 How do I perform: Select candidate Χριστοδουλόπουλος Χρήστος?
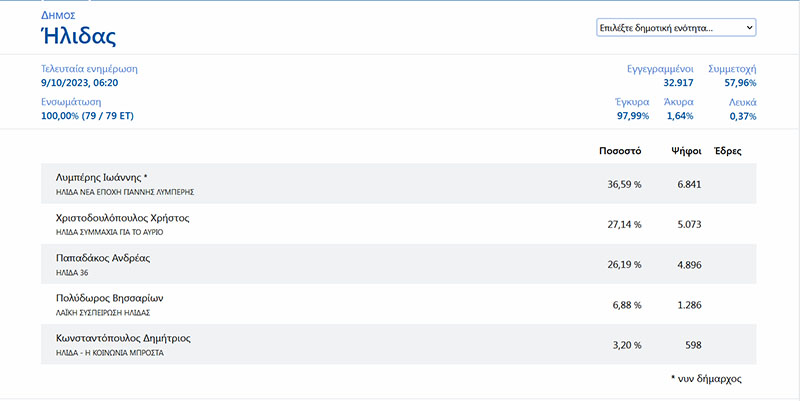tap(122, 217)
